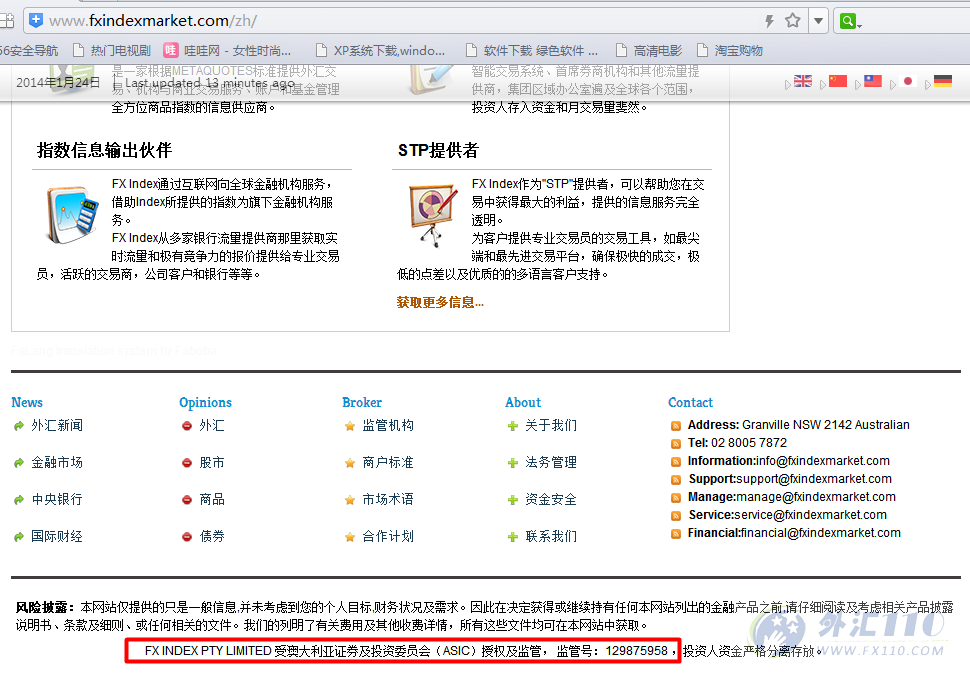The height and width of the screenshot is (677, 970).
Task: Click the green plus icon beside 资金安全
Action: click(513, 500)
